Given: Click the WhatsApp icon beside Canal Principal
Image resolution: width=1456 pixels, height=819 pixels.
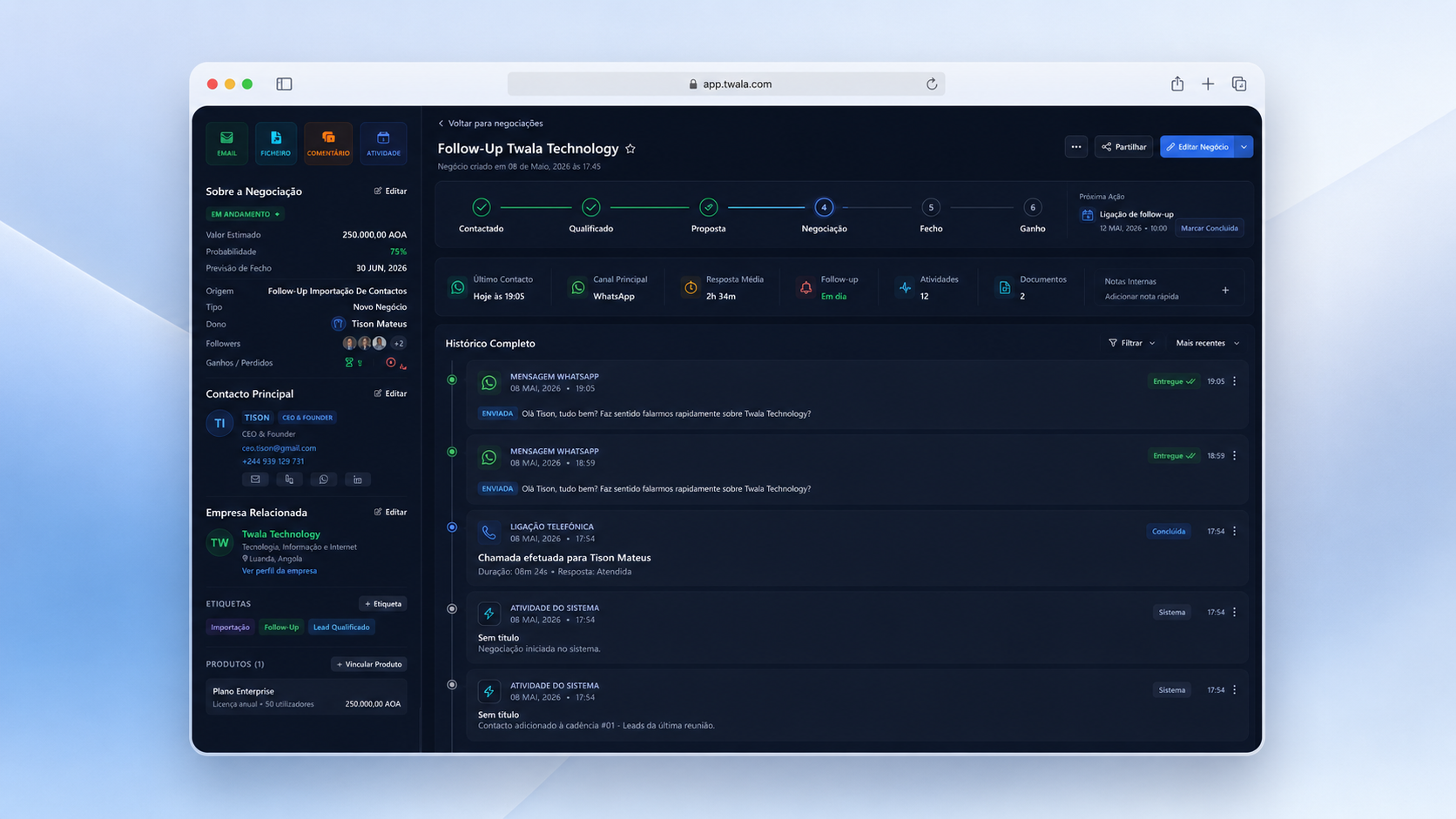Looking at the screenshot, I should click(x=578, y=287).
